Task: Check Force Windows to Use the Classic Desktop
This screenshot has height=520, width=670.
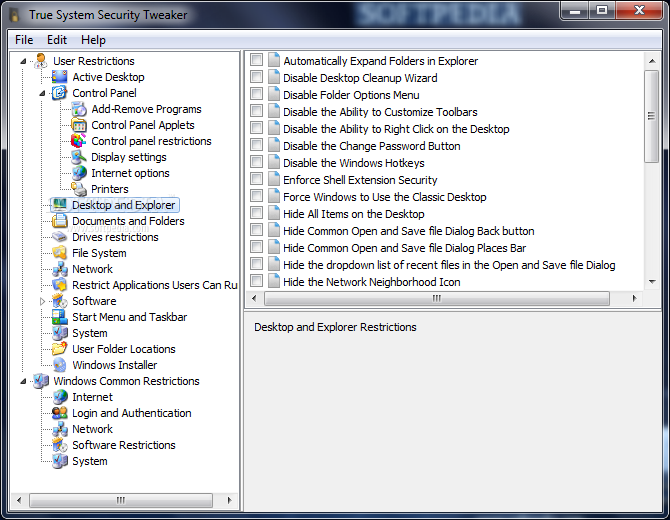Action: (x=256, y=196)
